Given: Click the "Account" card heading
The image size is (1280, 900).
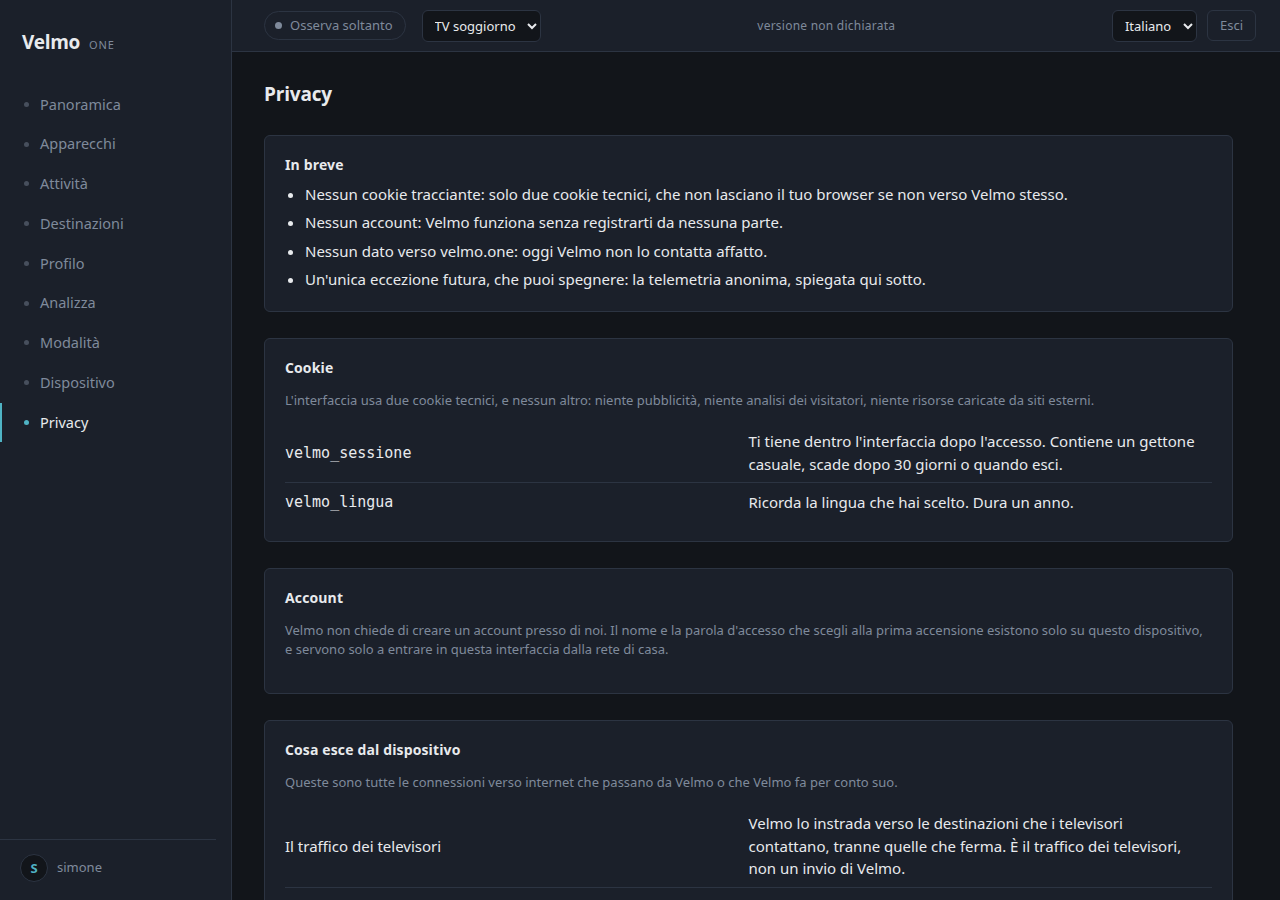Looking at the screenshot, I should pos(314,598).
